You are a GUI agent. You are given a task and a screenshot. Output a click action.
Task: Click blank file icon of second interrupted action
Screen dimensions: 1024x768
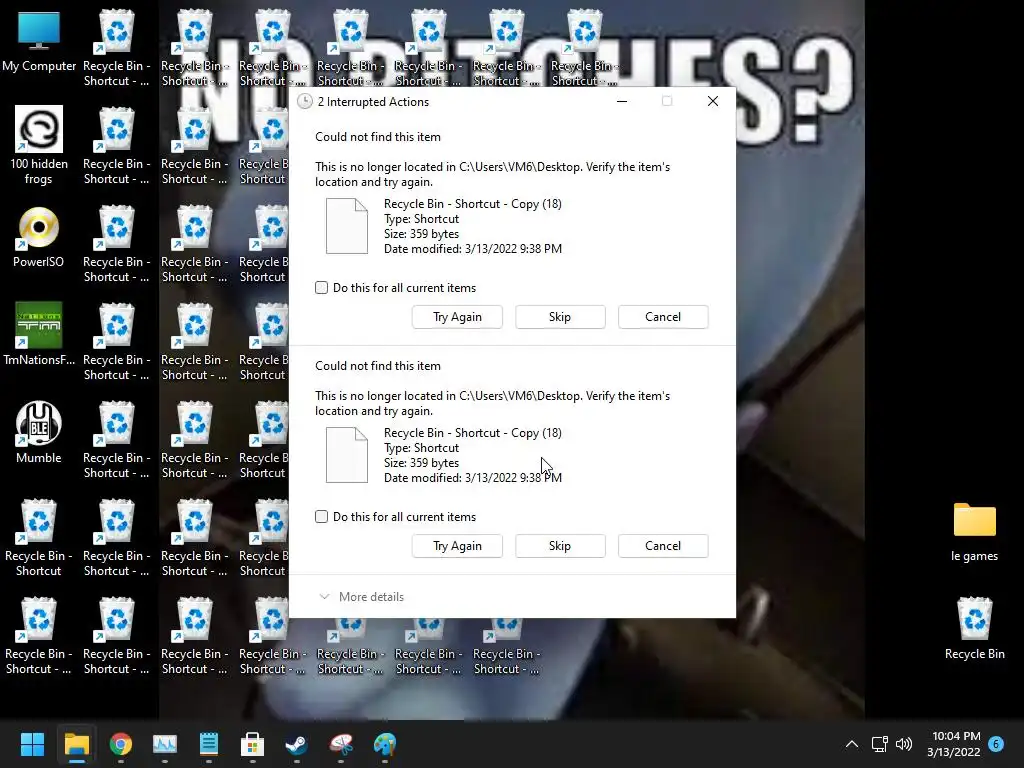pyautogui.click(x=347, y=455)
